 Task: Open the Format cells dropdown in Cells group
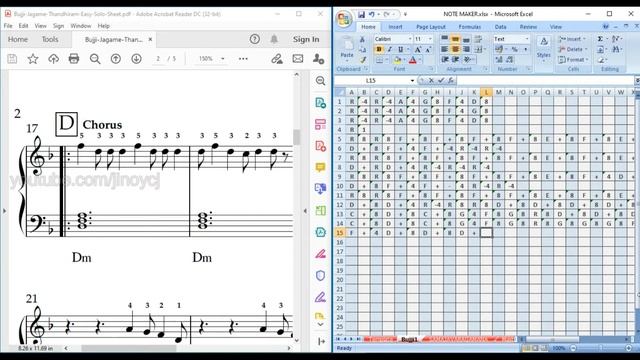click(573, 60)
